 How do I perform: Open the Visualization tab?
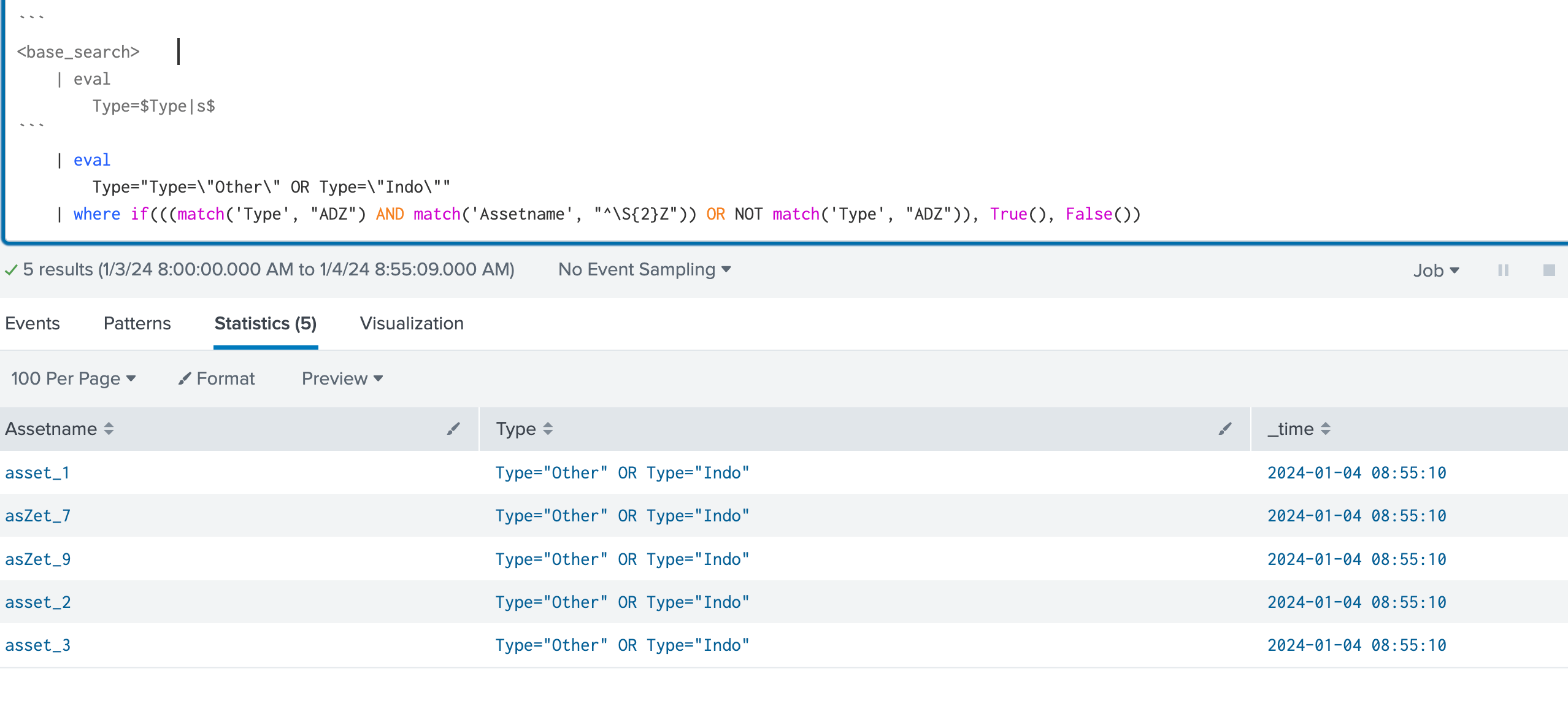pyautogui.click(x=412, y=323)
